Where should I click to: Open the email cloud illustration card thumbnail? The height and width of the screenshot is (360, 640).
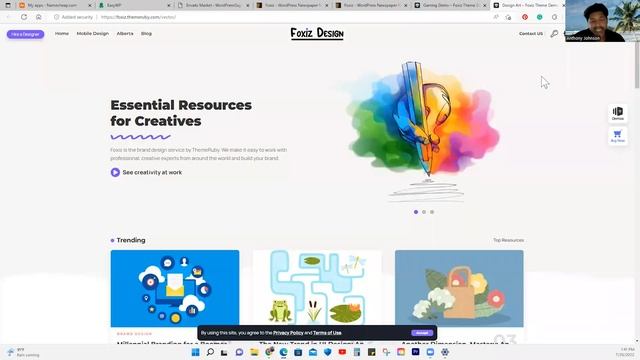point(175,288)
